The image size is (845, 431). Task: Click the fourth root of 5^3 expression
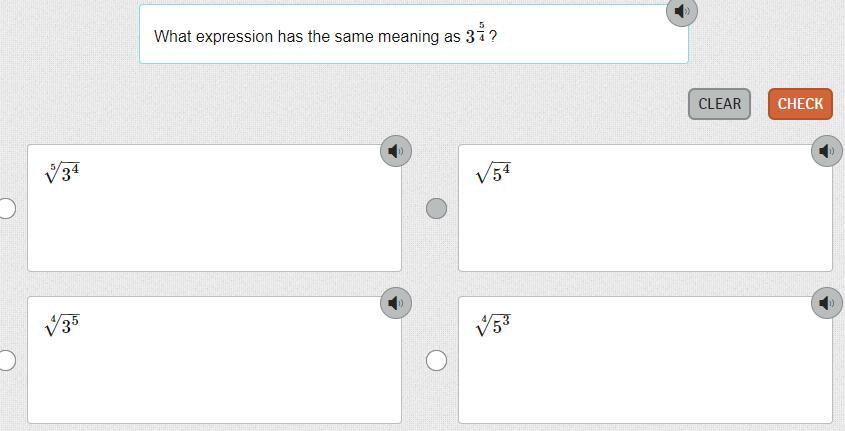coord(493,325)
